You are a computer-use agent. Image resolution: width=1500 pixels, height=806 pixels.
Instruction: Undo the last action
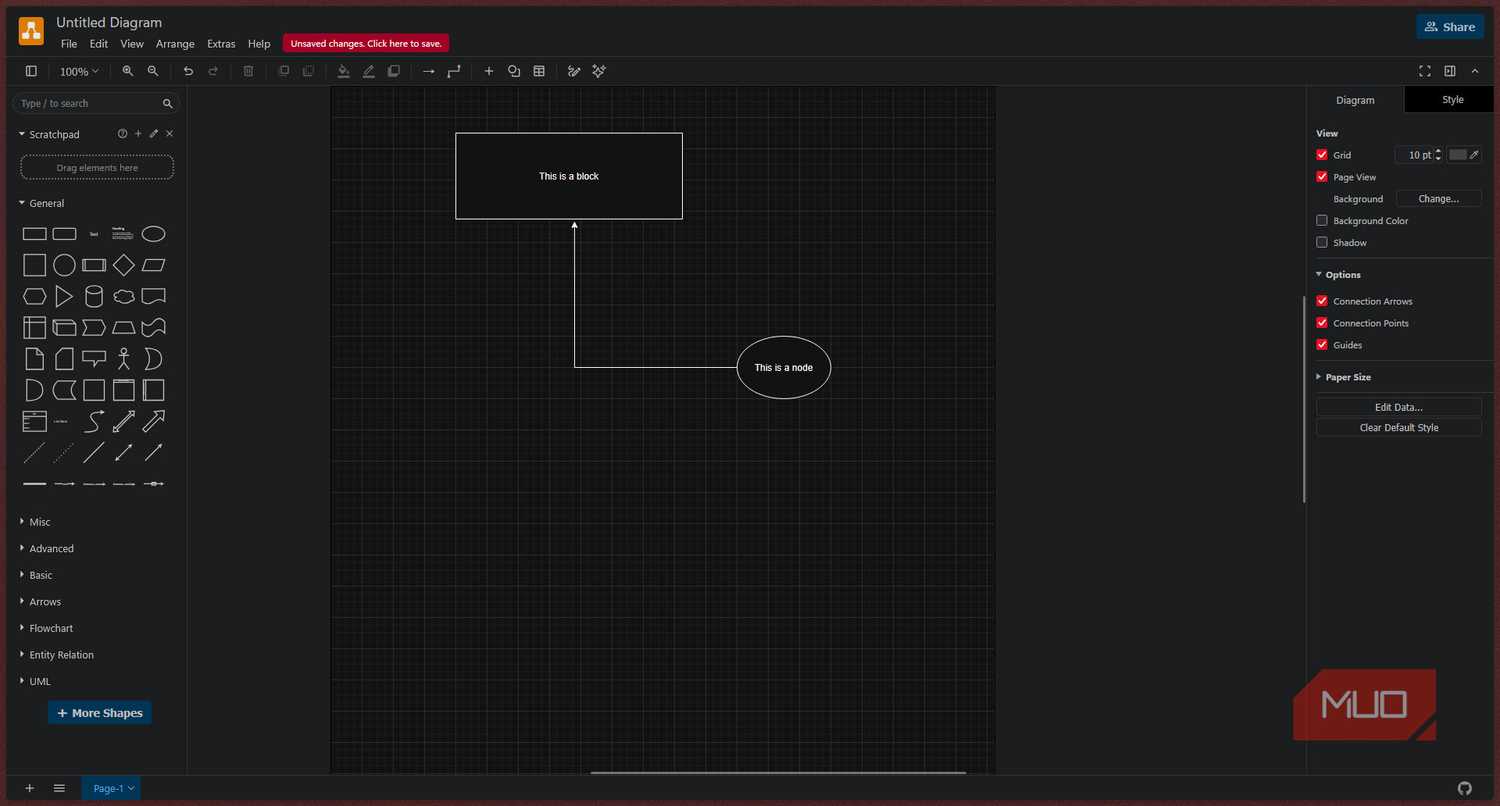tap(188, 71)
